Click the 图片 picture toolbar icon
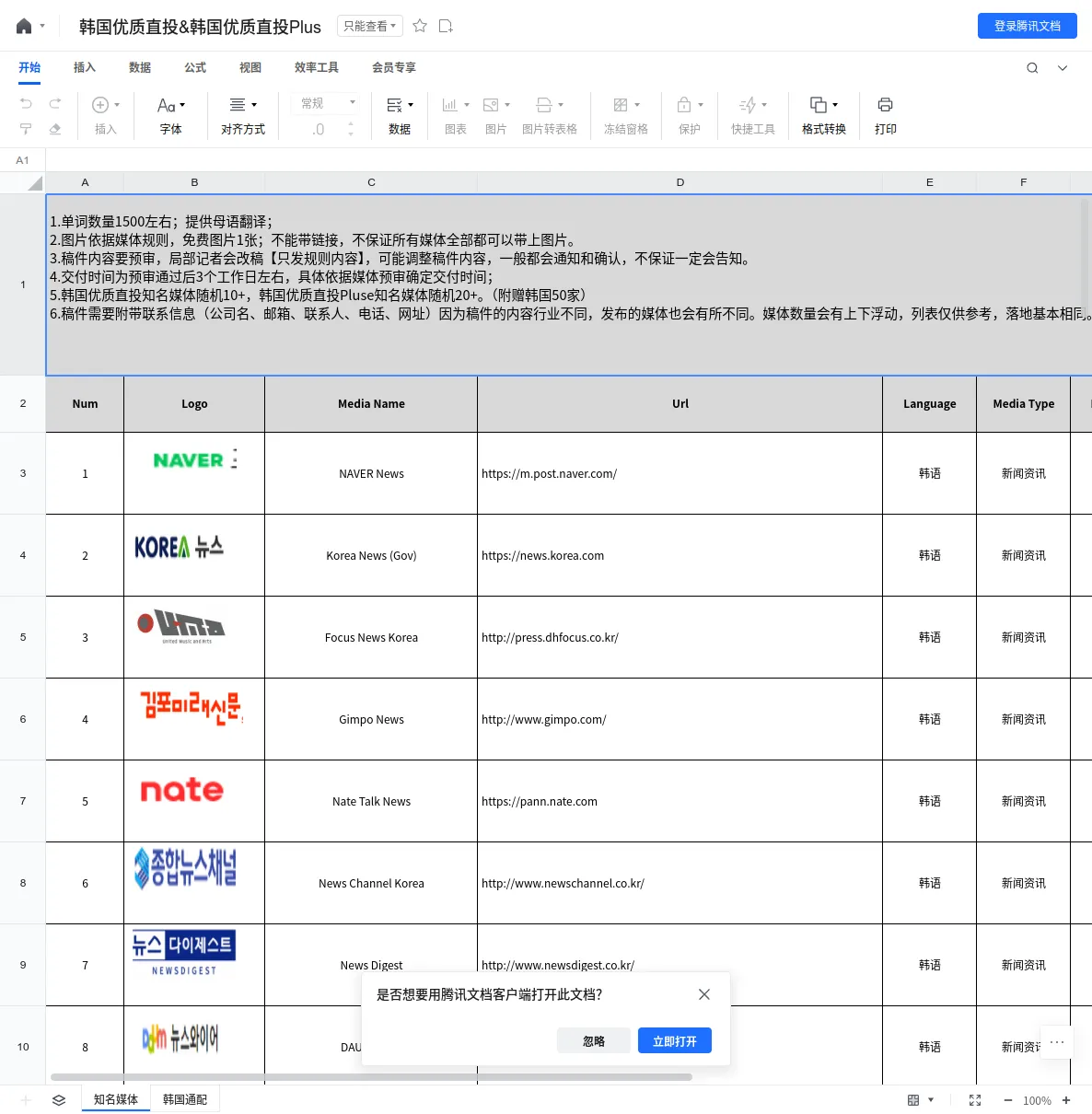 tap(491, 105)
